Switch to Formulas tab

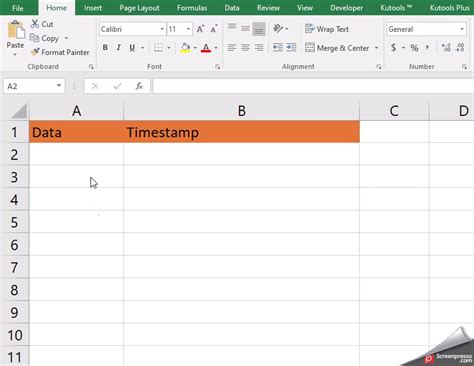[x=192, y=8]
